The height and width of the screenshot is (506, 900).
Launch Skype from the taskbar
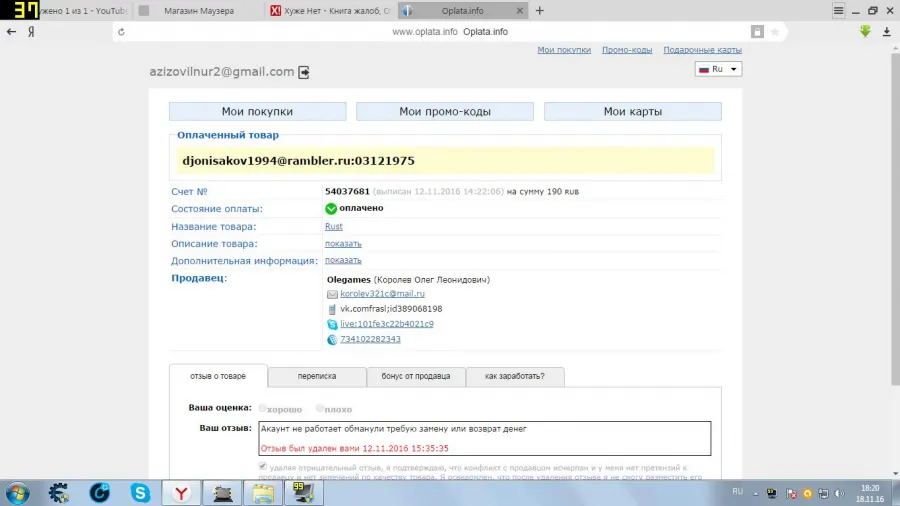tap(140, 493)
